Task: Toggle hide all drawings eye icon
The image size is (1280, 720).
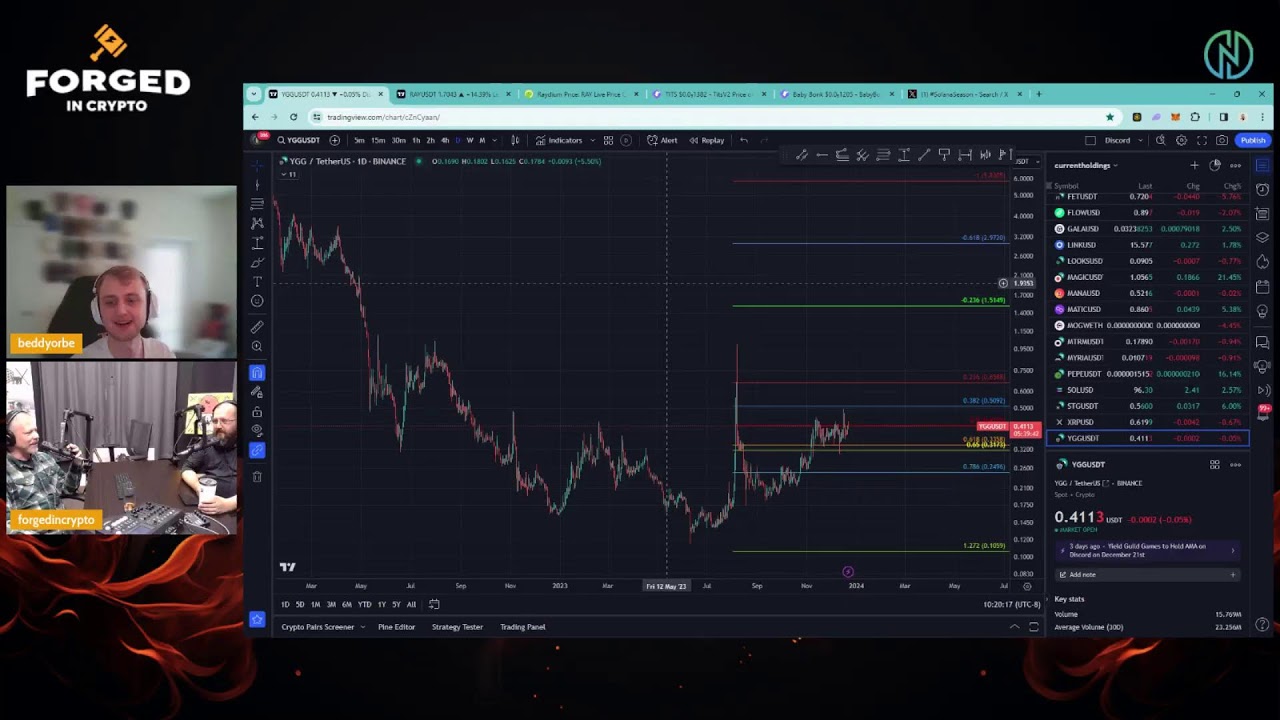Action: 257,430
